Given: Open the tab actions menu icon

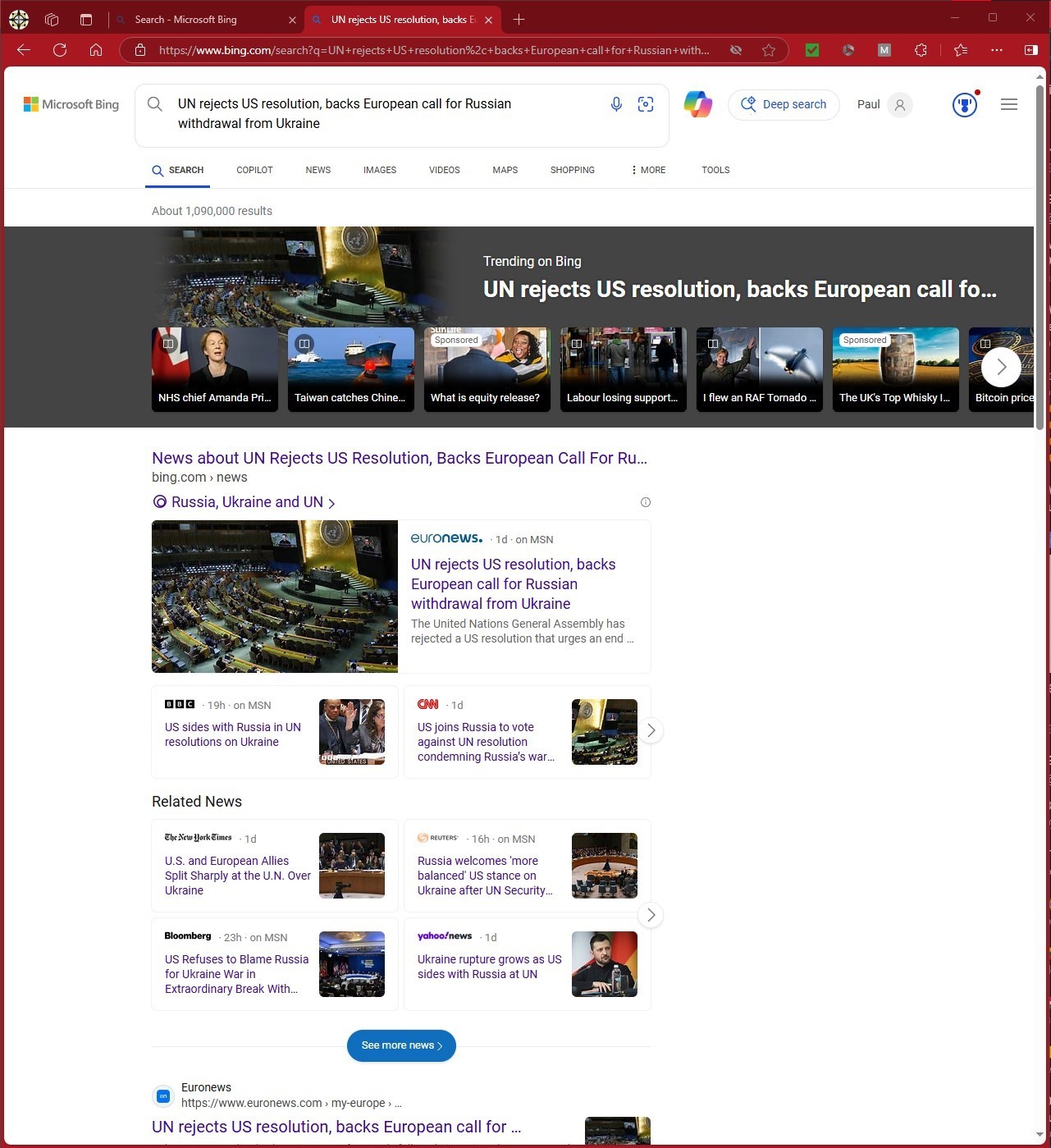Looking at the screenshot, I should [86, 19].
